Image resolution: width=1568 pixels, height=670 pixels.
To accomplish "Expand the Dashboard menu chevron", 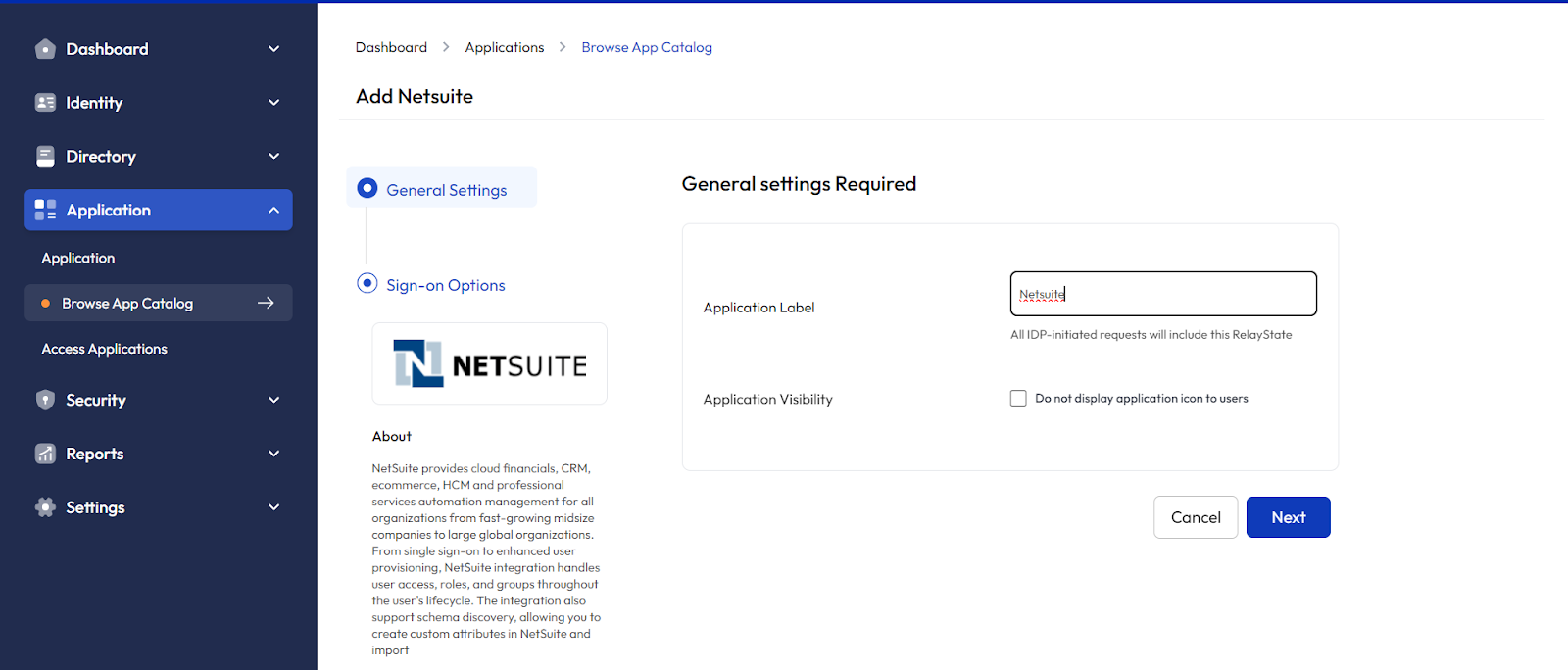I will (x=274, y=49).
